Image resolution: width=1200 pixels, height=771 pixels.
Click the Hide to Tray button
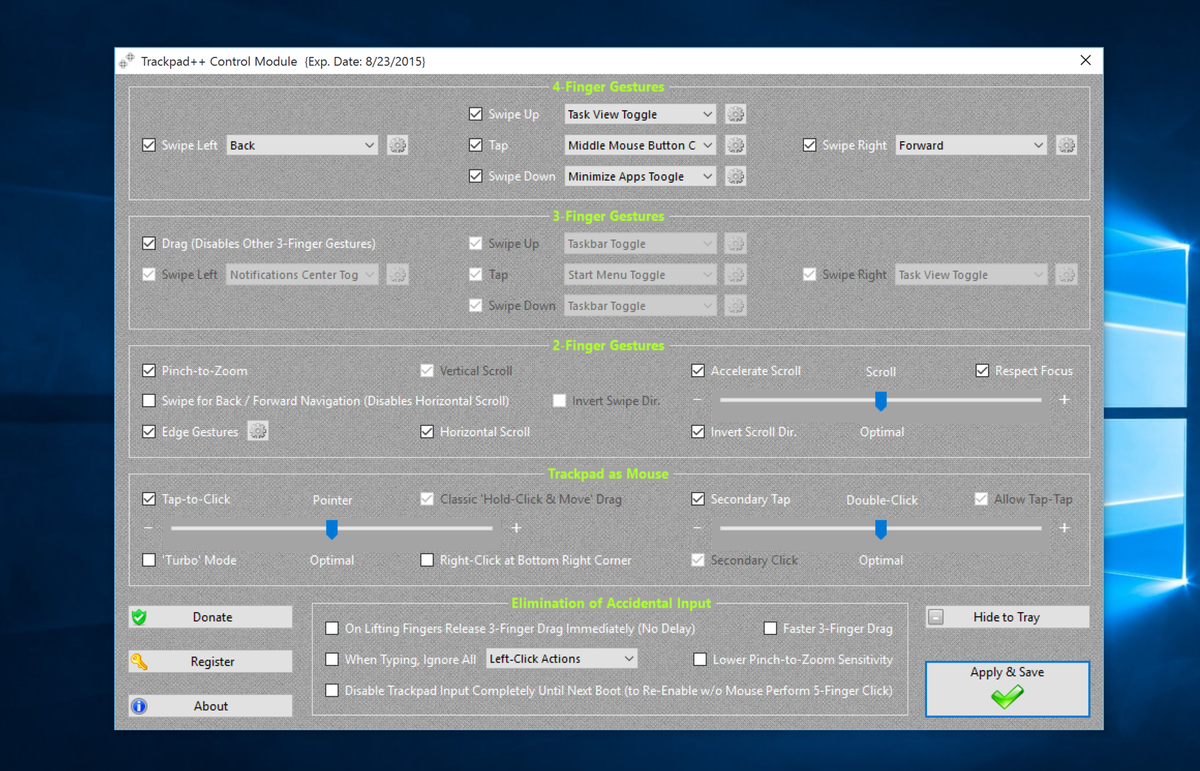tap(1007, 616)
